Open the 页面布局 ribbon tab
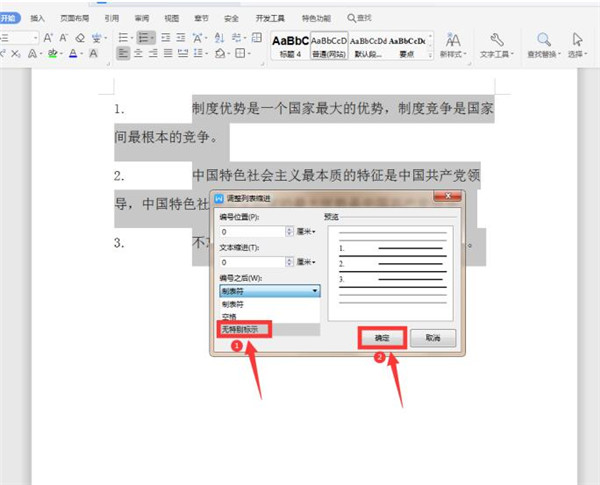Screen dimensions: 600x485 76,18
